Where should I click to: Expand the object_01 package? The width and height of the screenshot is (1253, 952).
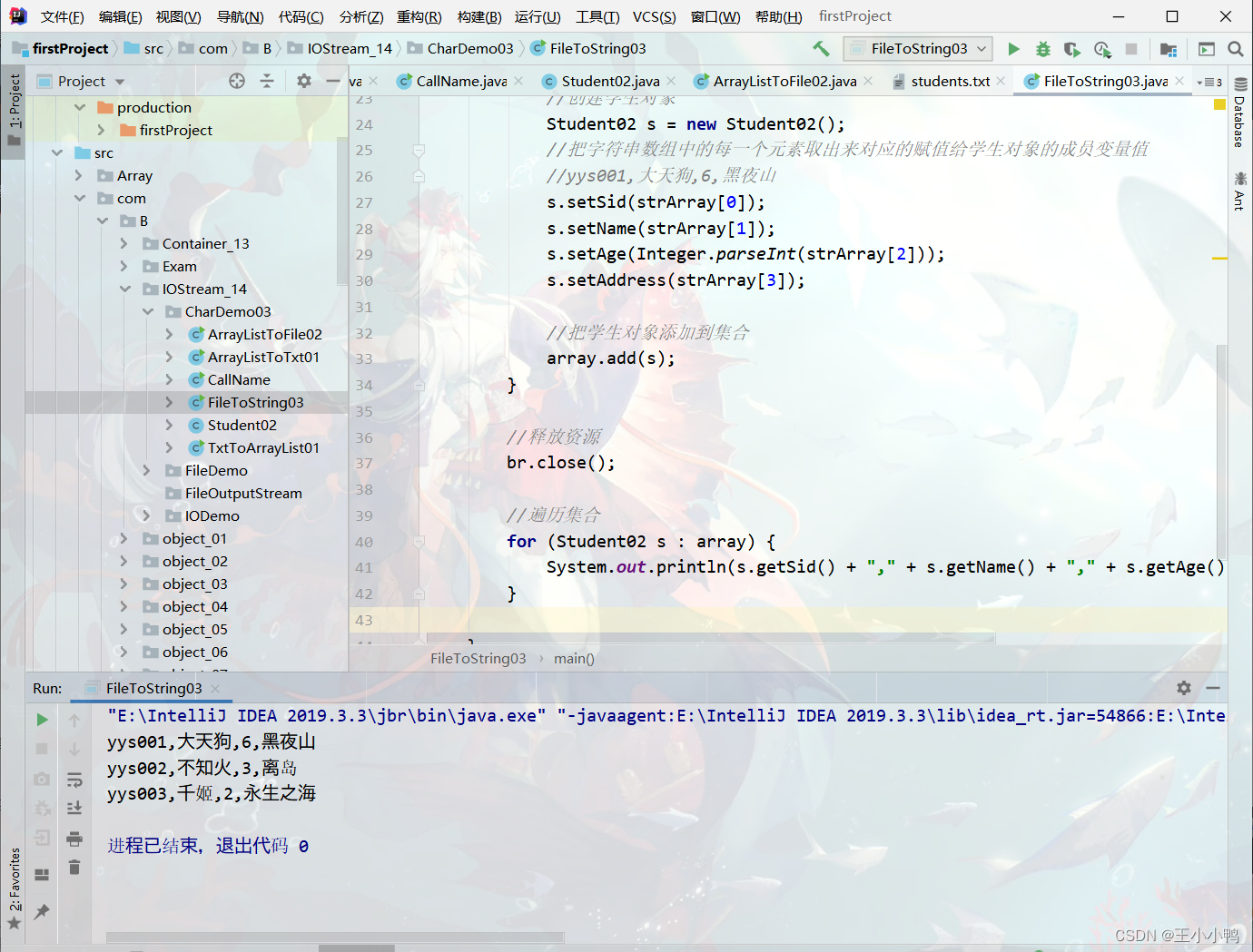pos(124,538)
